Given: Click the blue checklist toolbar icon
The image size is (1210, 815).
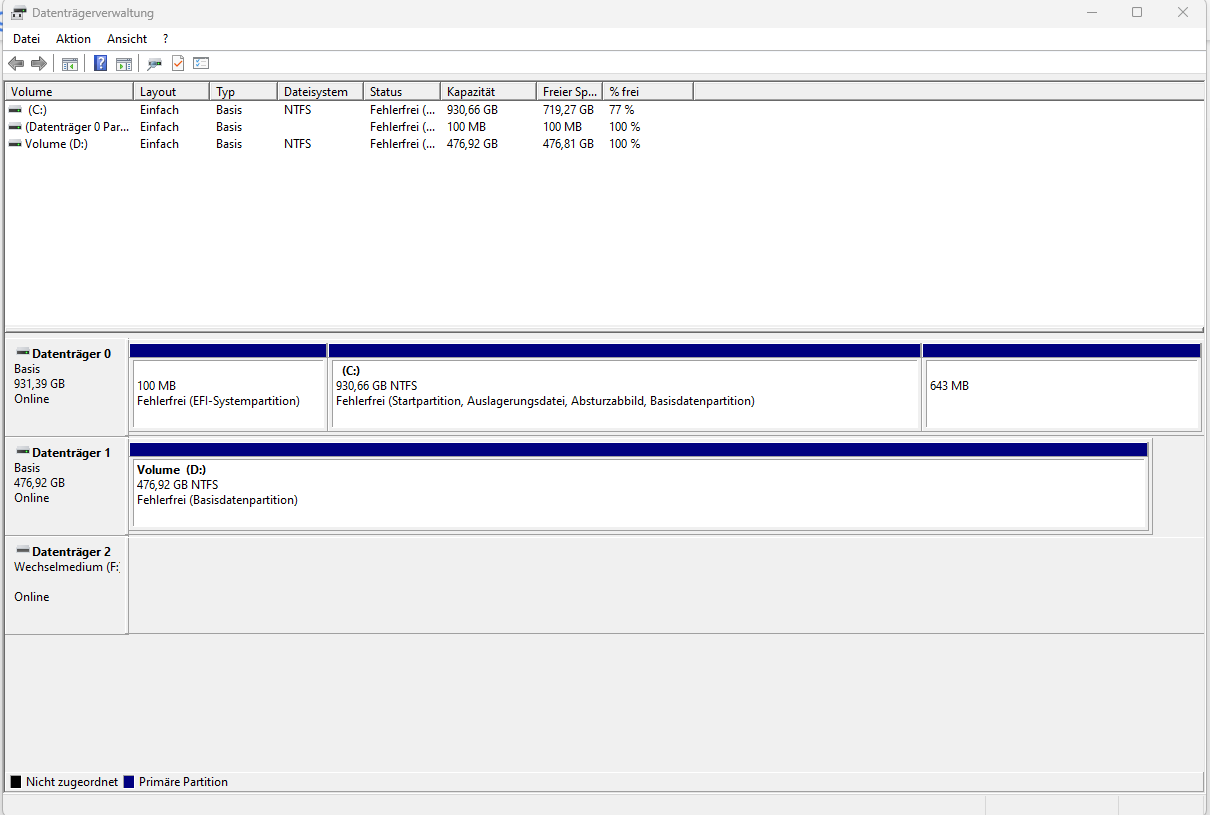Looking at the screenshot, I should 200,63.
